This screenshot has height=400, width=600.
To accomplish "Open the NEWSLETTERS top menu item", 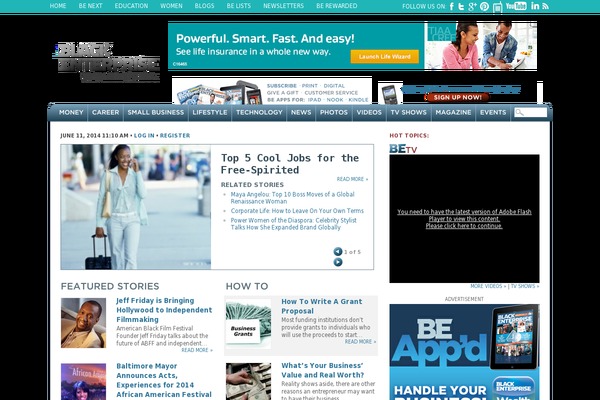I will (284, 6).
